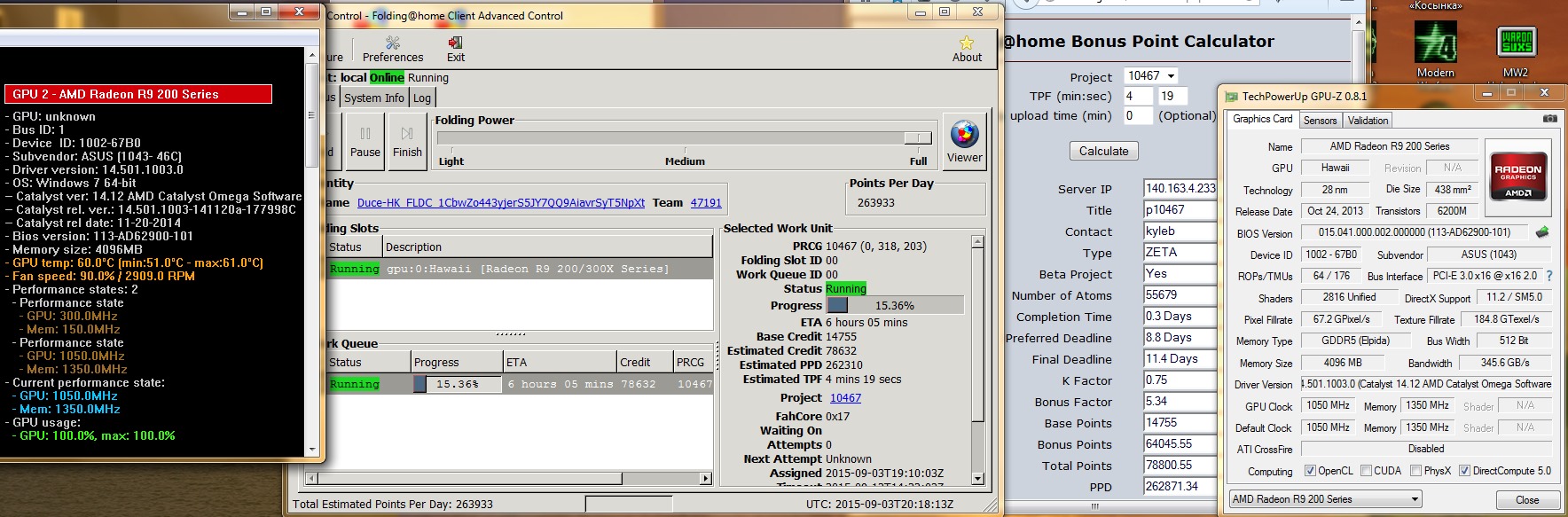Open the Team 47191 link
Viewport: 1568px width, 517px height.
click(x=706, y=203)
